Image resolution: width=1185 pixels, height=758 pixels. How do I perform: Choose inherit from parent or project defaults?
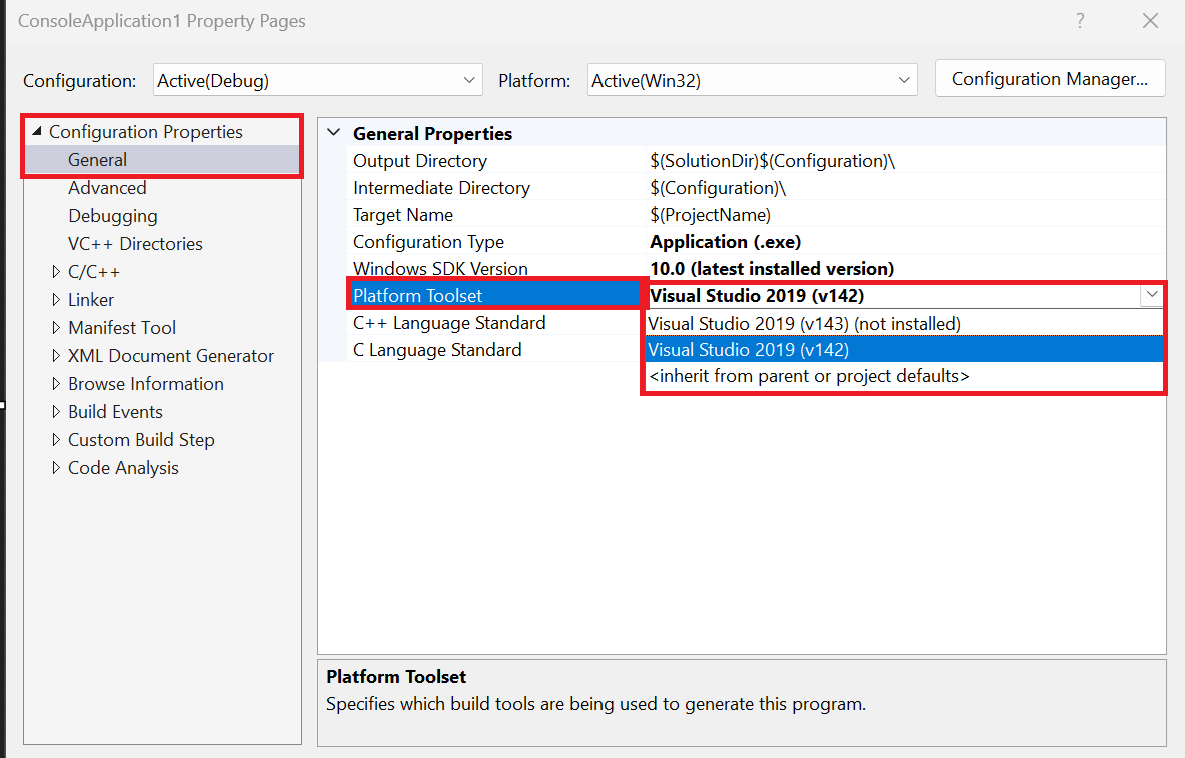pos(904,376)
